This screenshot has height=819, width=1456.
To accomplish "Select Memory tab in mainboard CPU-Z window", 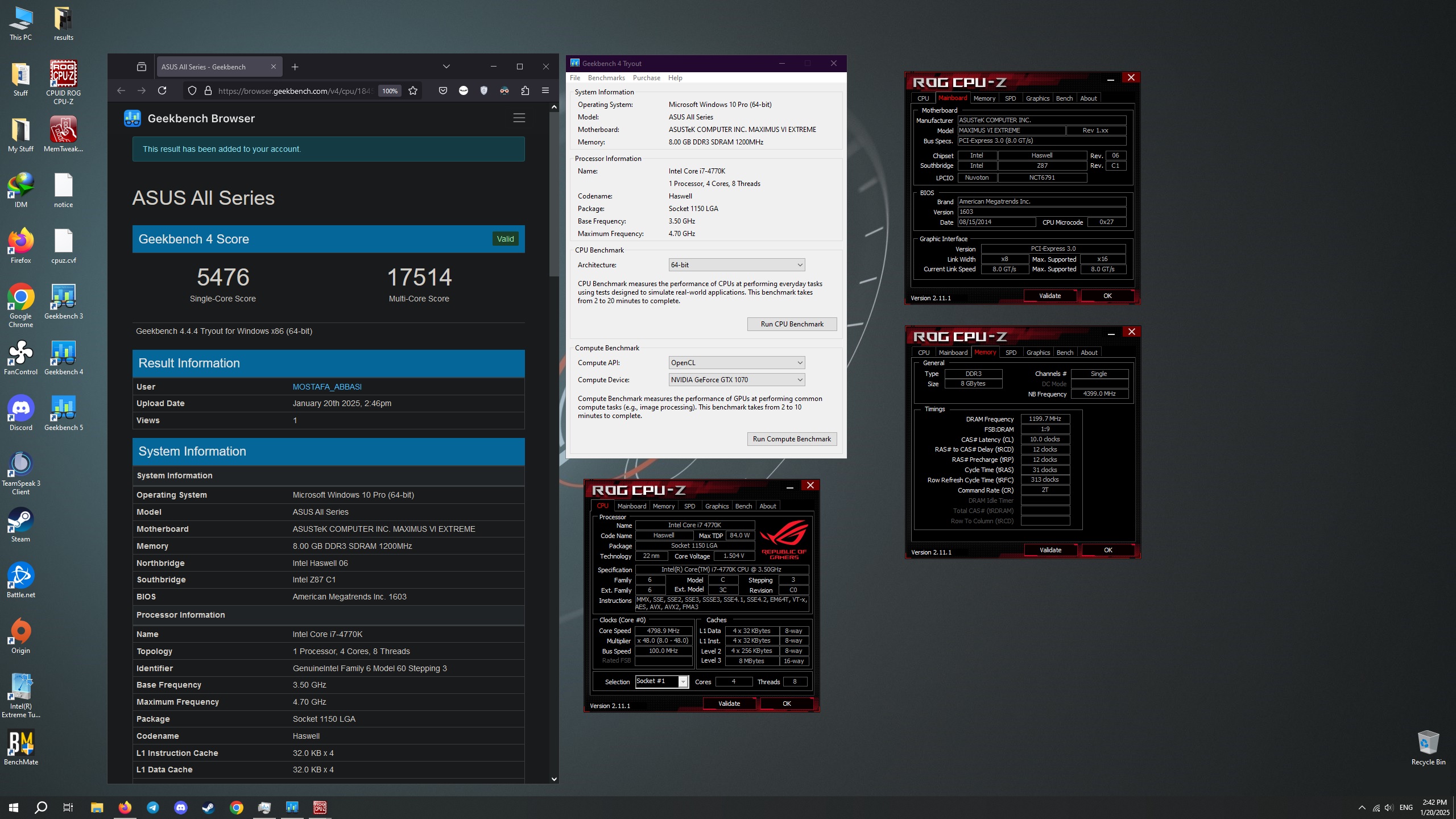I will [x=985, y=98].
